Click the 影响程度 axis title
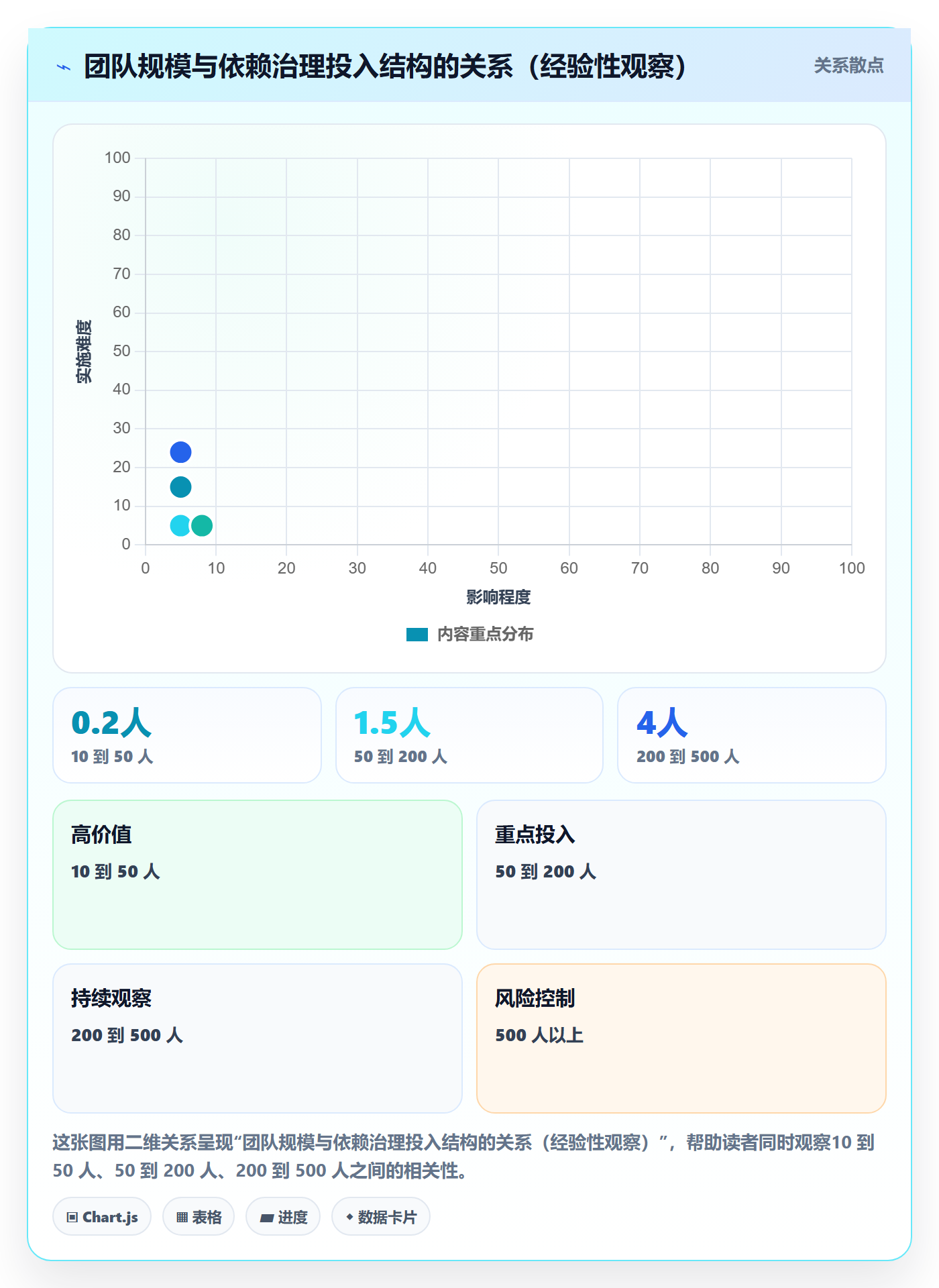 (498, 597)
